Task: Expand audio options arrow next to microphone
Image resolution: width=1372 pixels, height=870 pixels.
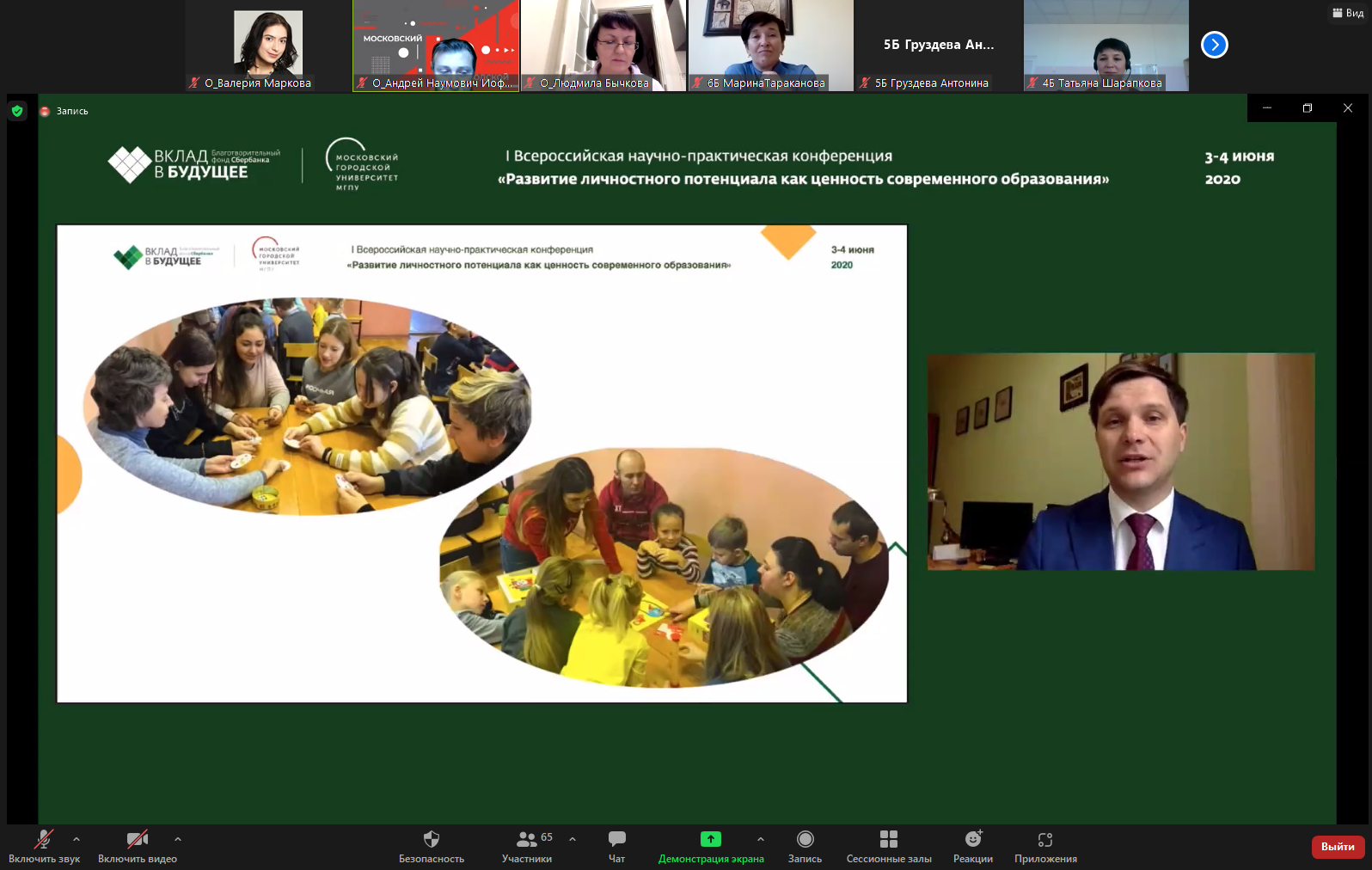Action: point(77,839)
